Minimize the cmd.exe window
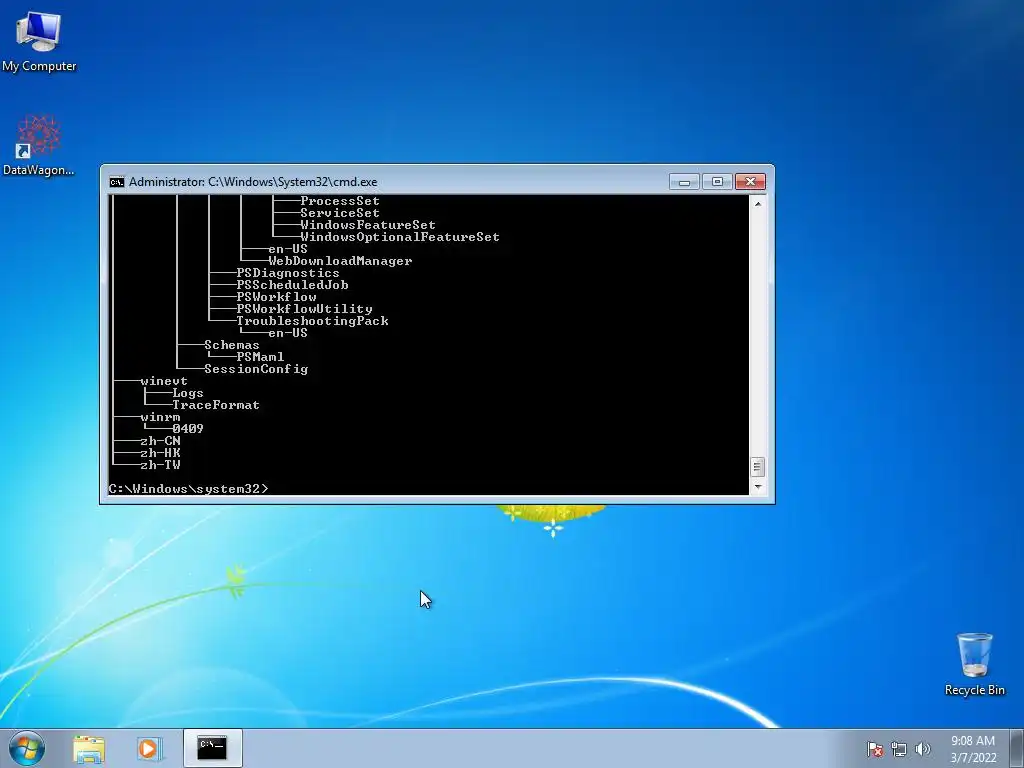 click(x=684, y=182)
